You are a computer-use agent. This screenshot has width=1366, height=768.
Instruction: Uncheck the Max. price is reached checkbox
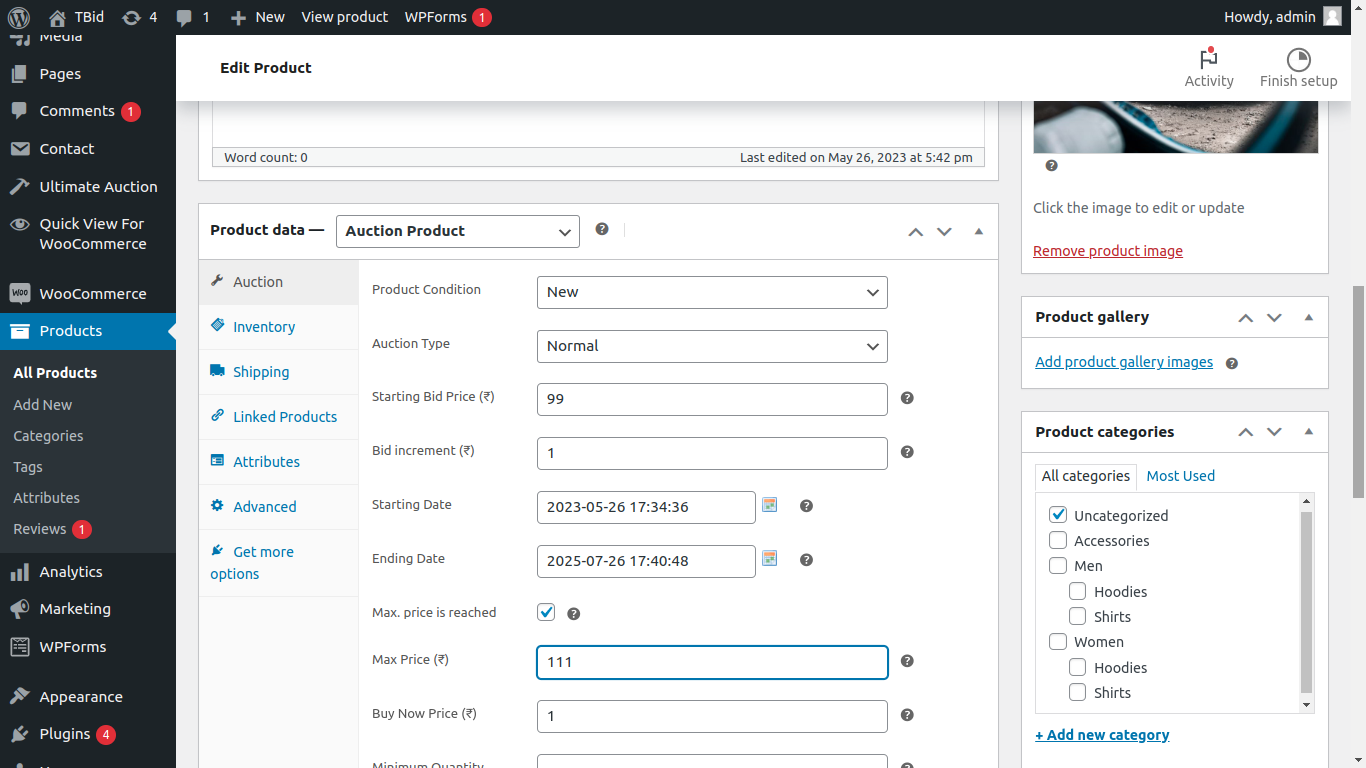[546, 612]
